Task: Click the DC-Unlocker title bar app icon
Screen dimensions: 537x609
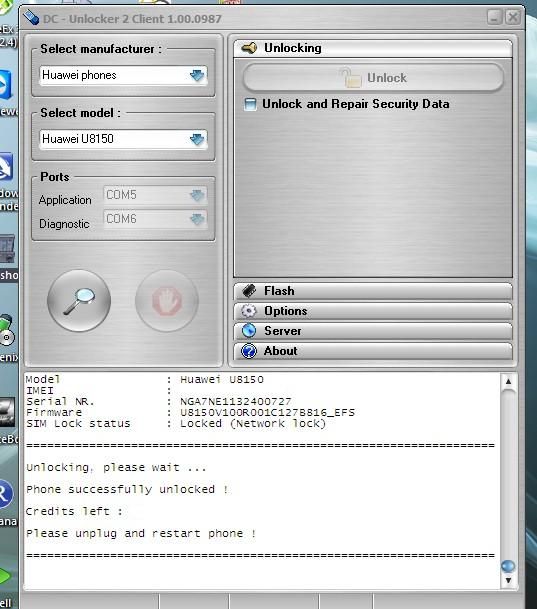Action: point(31,17)
